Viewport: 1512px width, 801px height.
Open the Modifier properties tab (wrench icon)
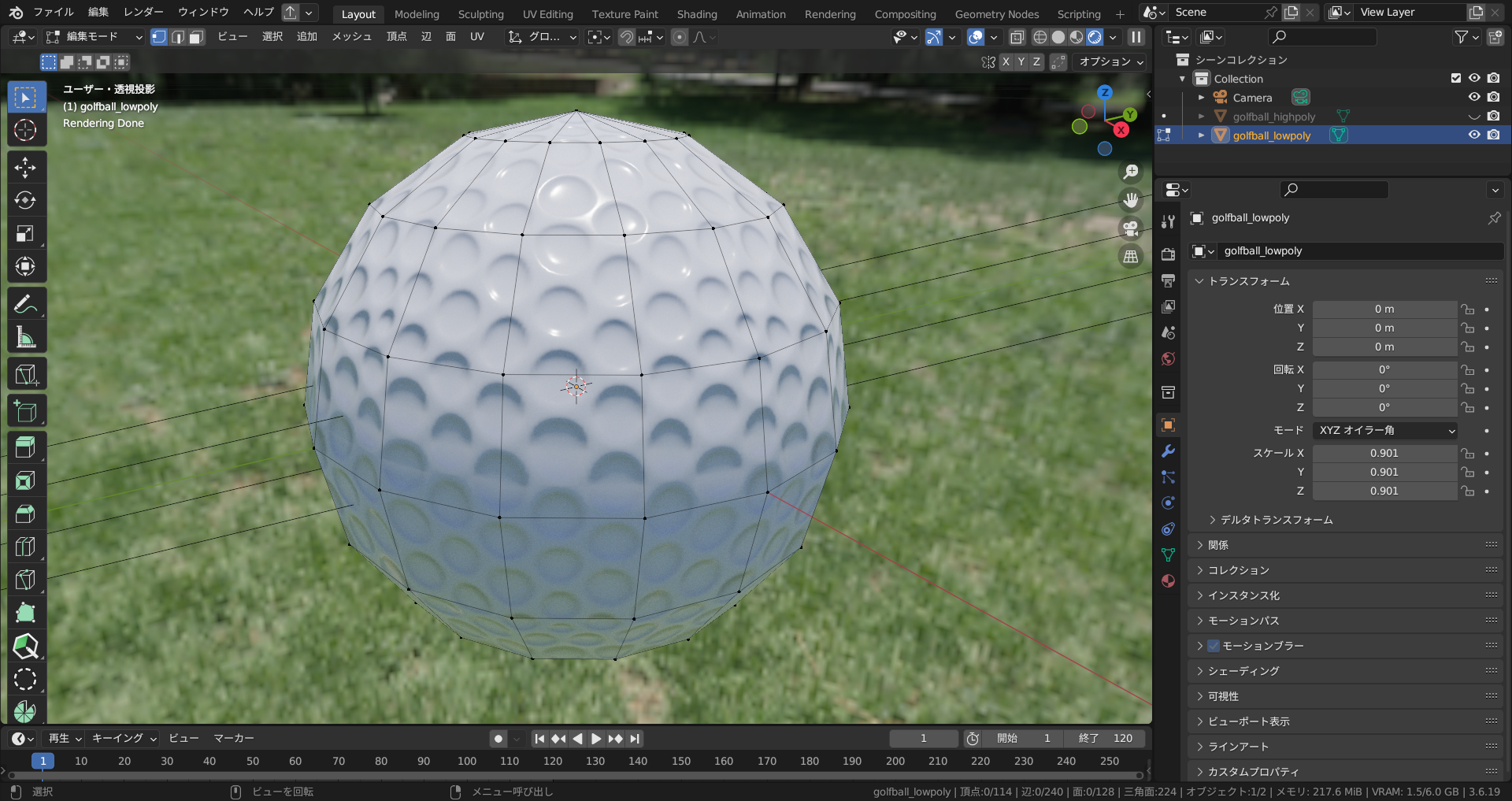coord(1169,451)
